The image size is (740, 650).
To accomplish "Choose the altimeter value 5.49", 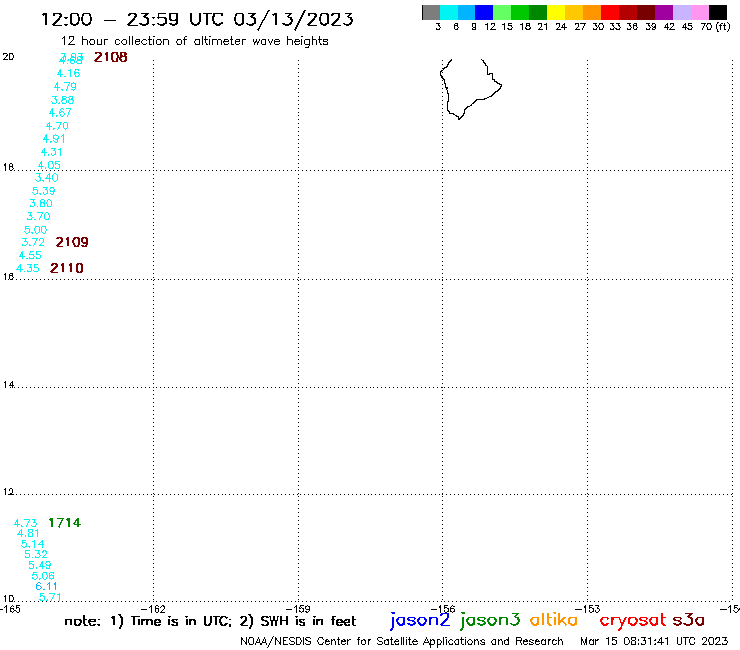I will 40,565.
